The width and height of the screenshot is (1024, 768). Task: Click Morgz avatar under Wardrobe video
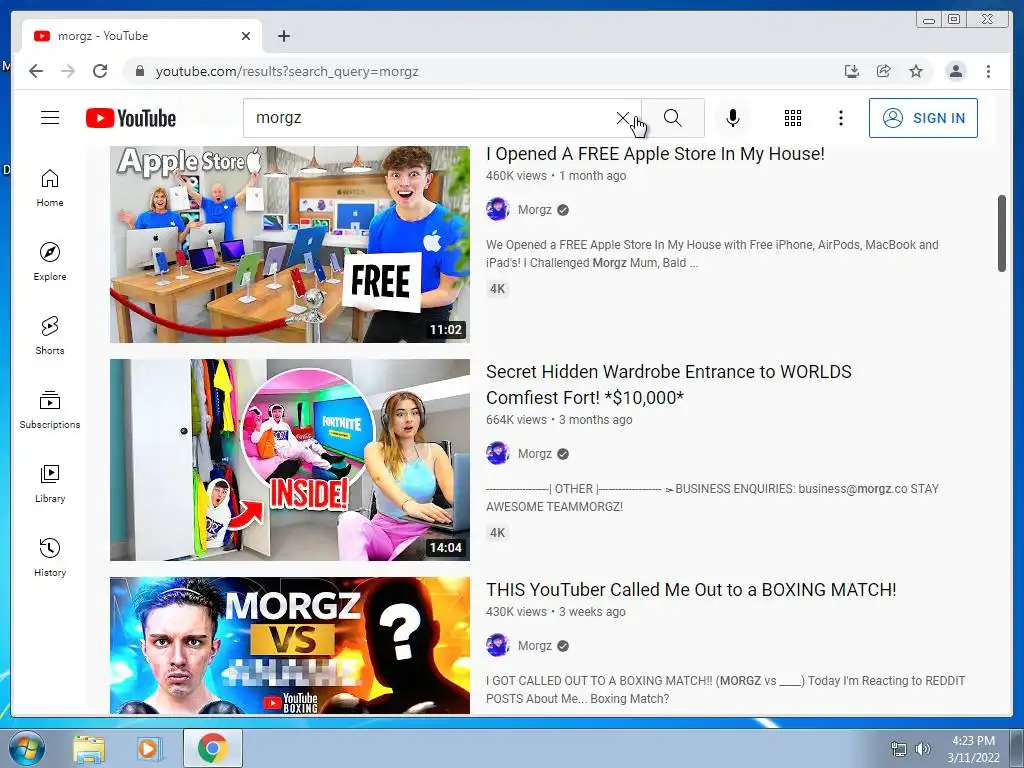498,454
